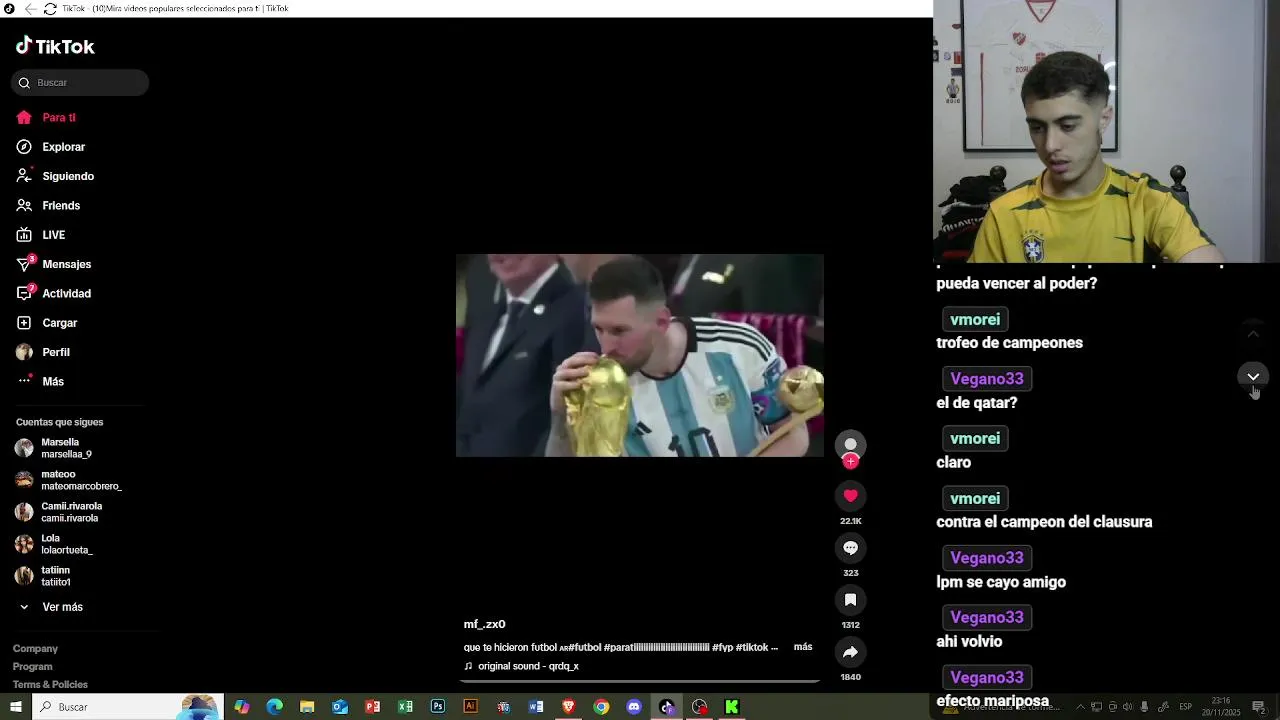Open followed account camii.rivarola

click(x=58, y=512)
